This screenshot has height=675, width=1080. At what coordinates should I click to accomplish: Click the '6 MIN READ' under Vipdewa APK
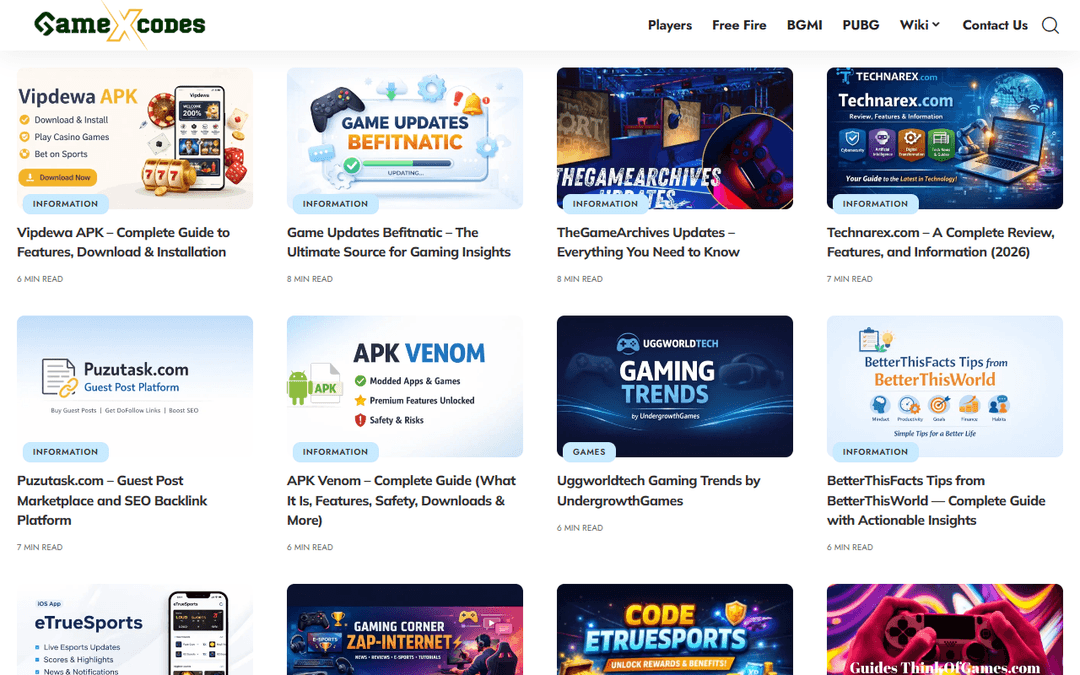pyautogui.click(x=40, y=279)
